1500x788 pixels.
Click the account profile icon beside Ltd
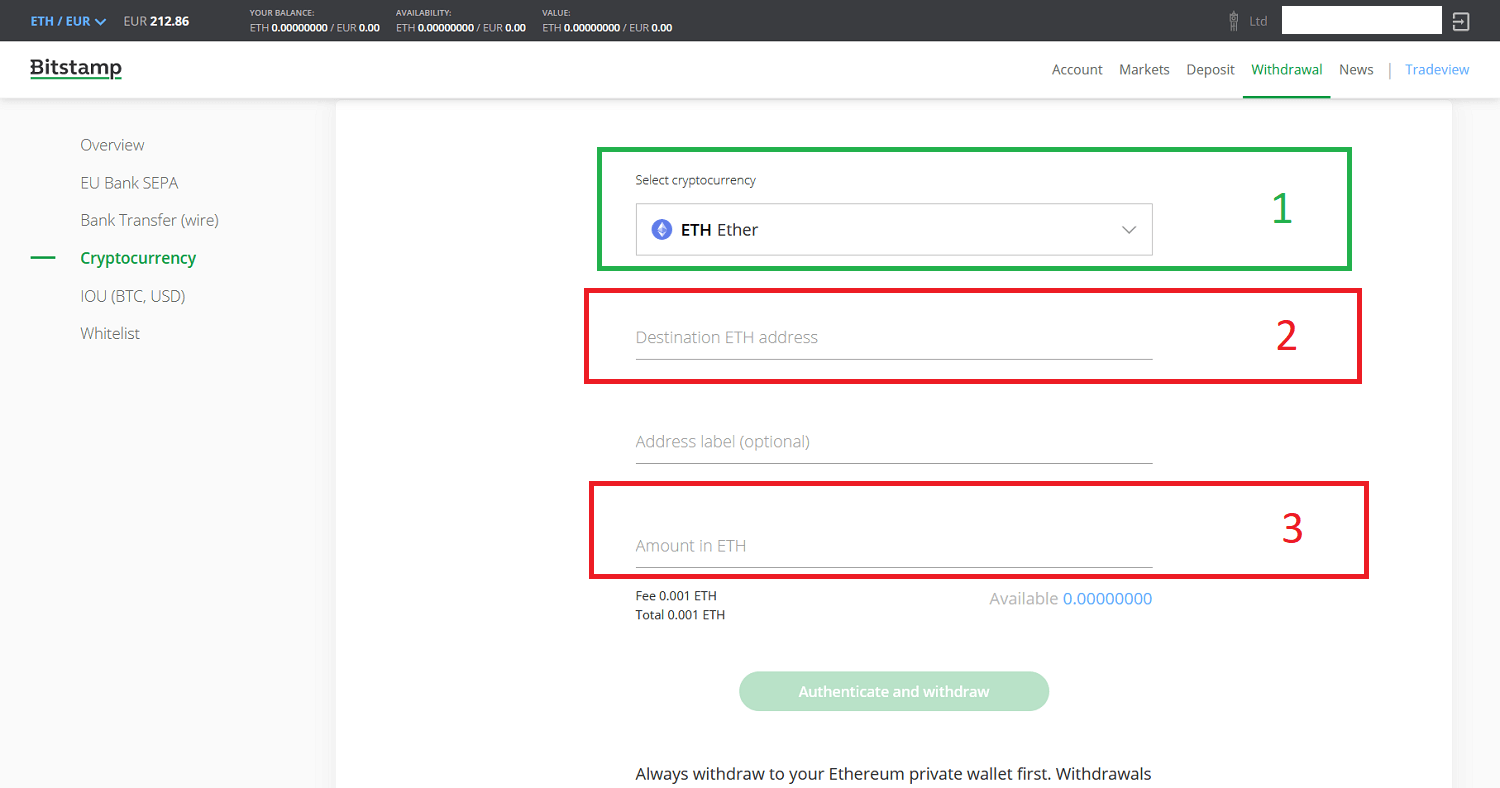click(1234, 21)
